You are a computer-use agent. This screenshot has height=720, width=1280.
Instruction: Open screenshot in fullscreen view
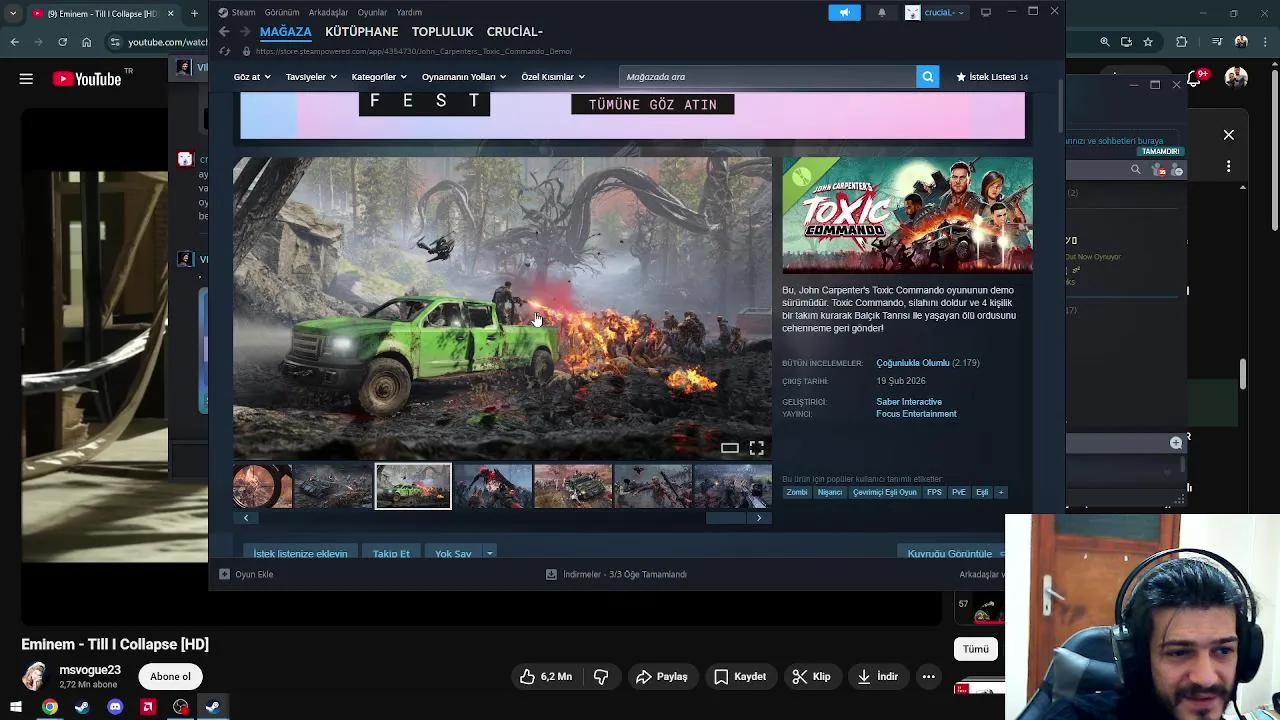pyautogui.click(x=757, y=448)
